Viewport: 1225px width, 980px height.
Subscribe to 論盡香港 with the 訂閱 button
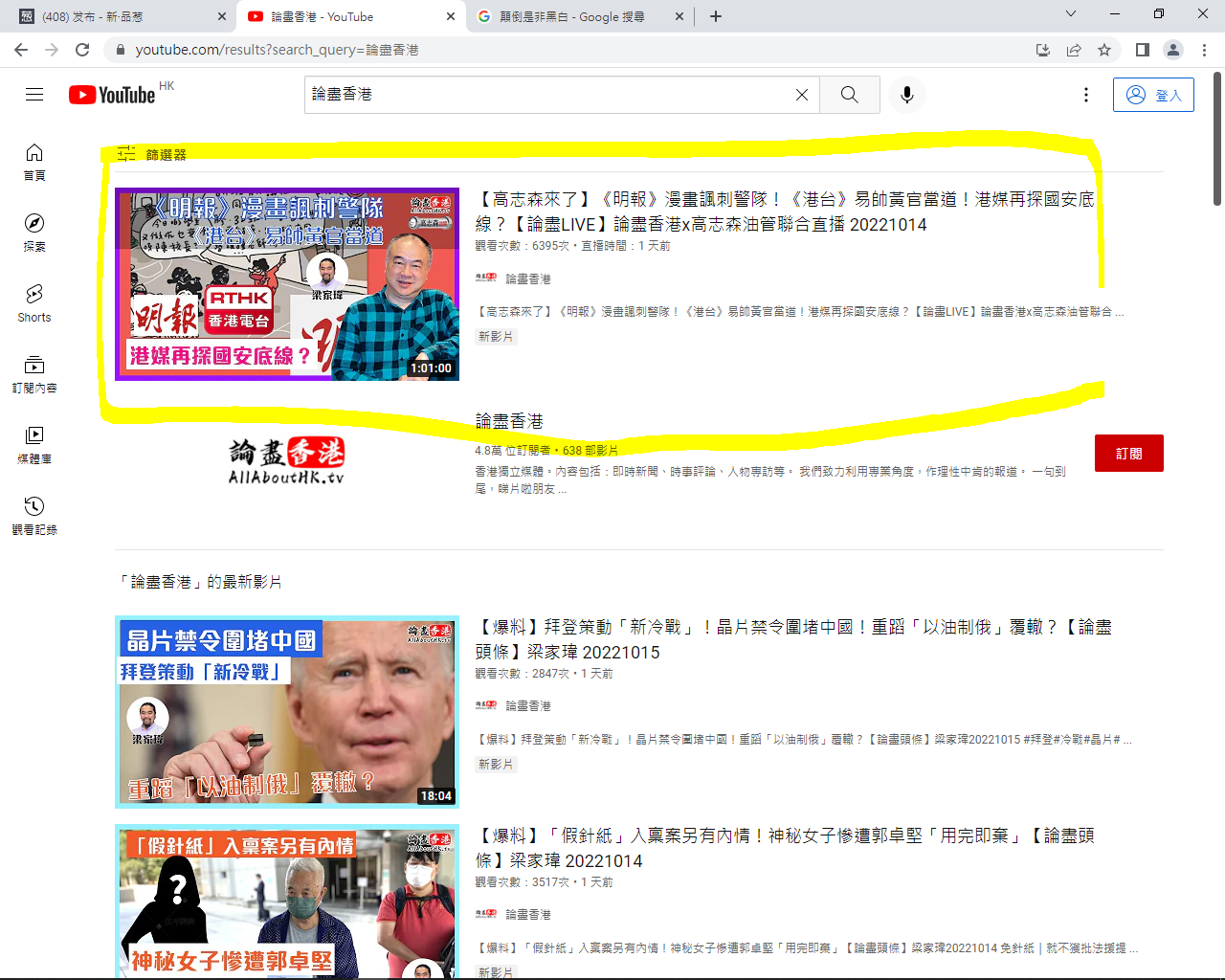click(x=1129, y=454)
